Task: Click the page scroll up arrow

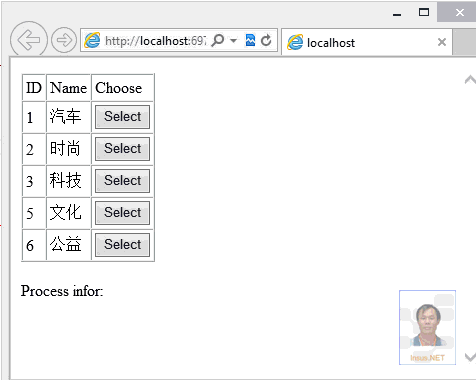Action: pos(470,80)
